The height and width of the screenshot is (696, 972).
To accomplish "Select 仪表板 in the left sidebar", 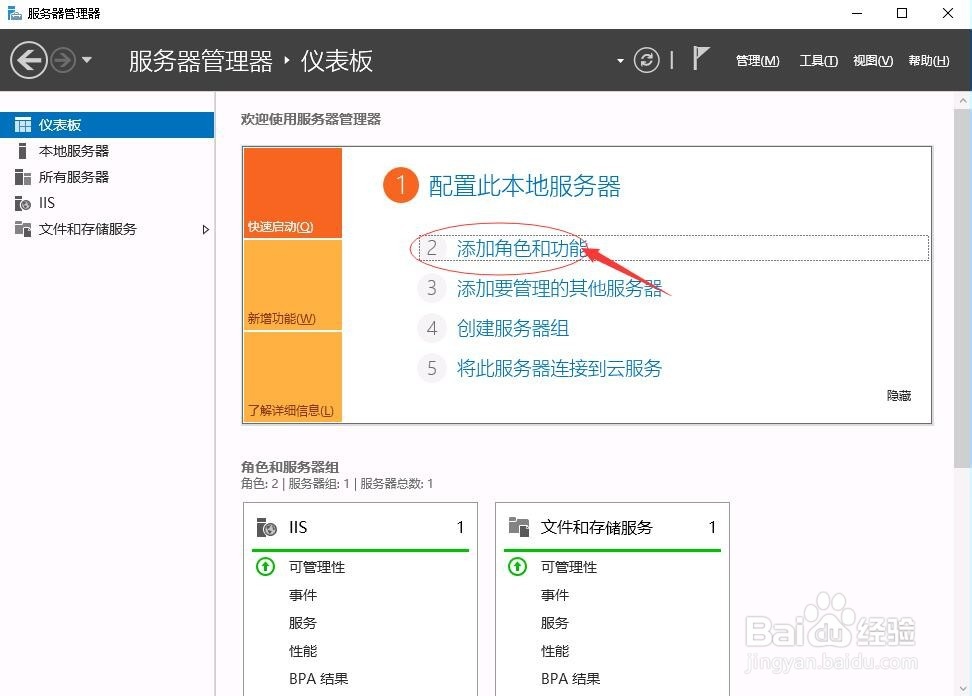I will click(x=60, y=124).
